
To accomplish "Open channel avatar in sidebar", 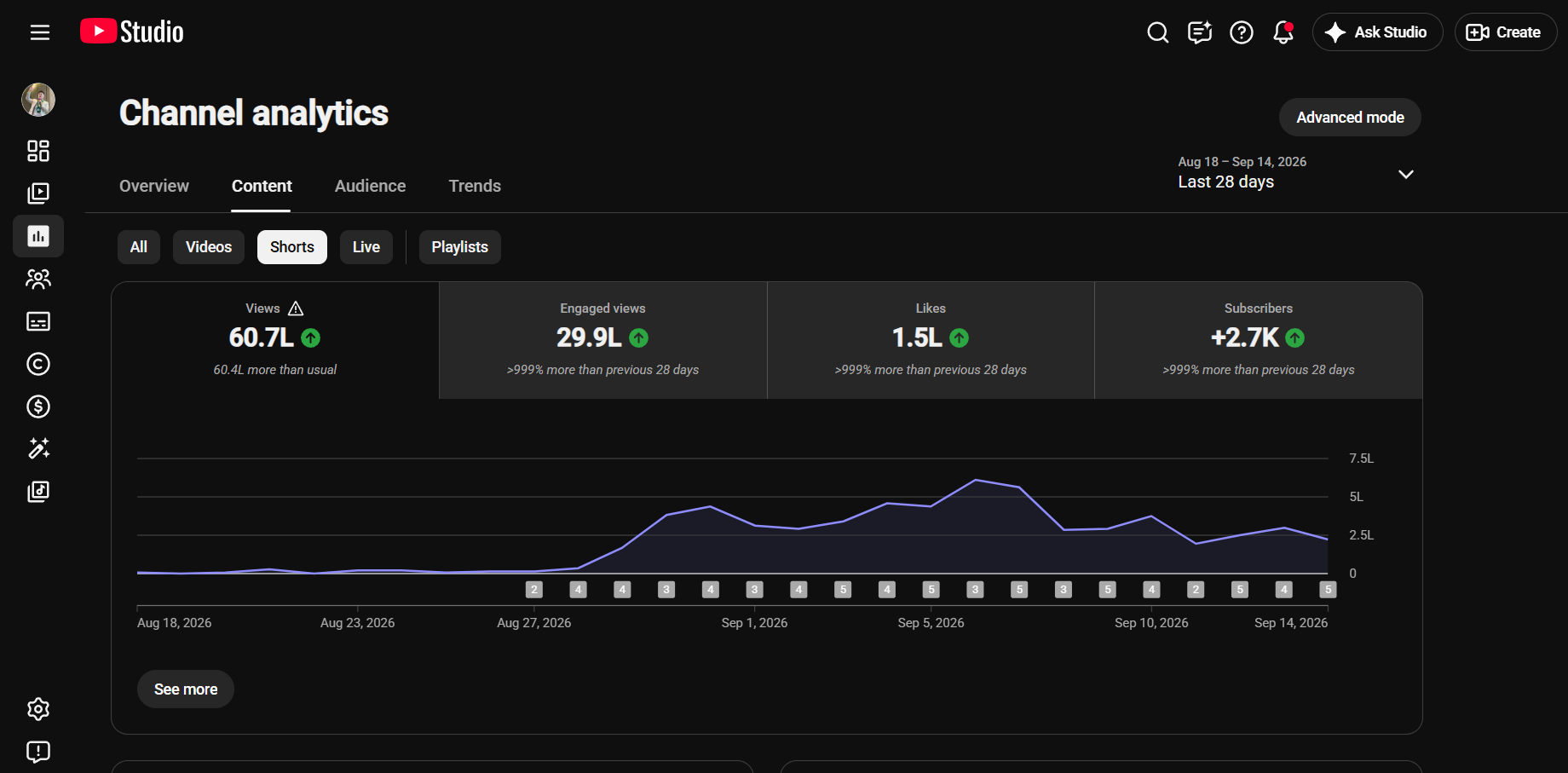I will coord(38,100).
